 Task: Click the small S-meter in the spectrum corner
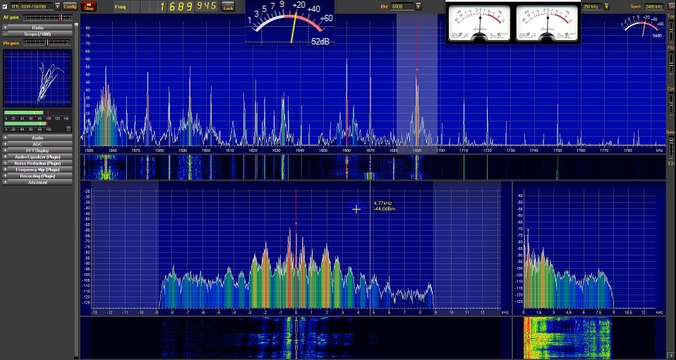(x=643, y=27)
